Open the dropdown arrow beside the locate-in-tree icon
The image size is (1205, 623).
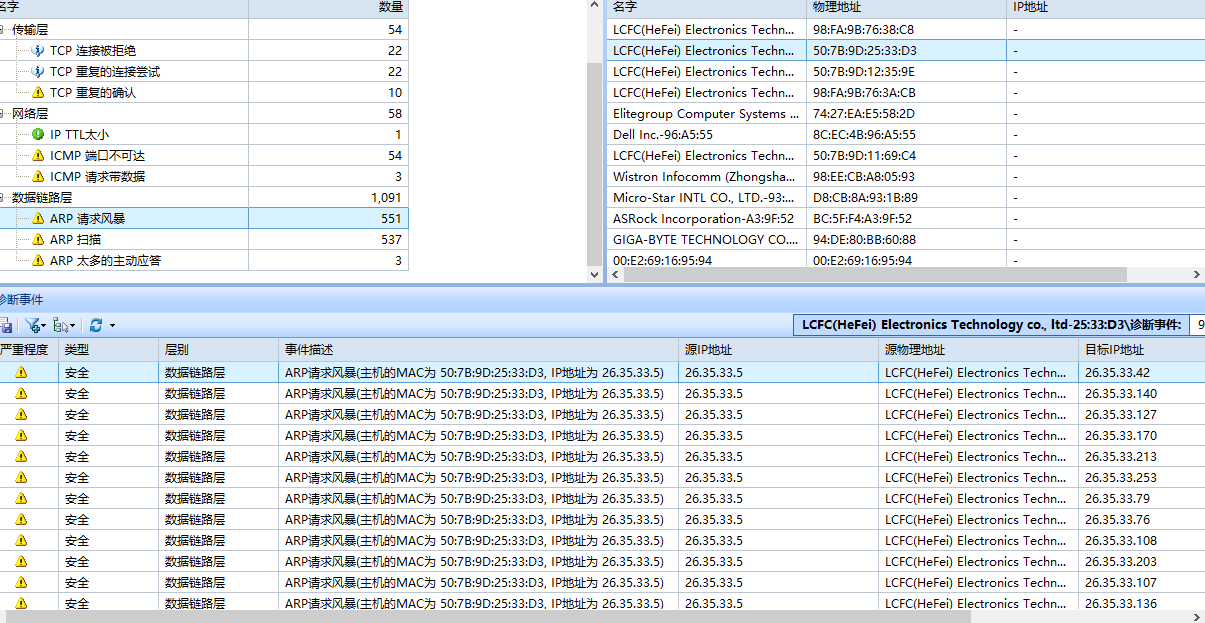pyautogui.click(x=73, y=325)
